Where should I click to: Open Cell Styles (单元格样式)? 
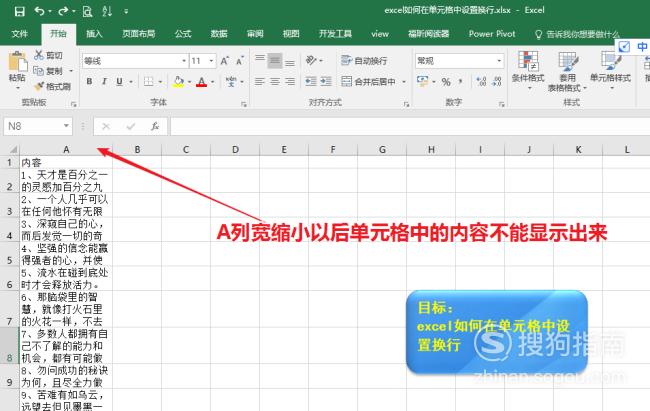[x=611, y=71]
